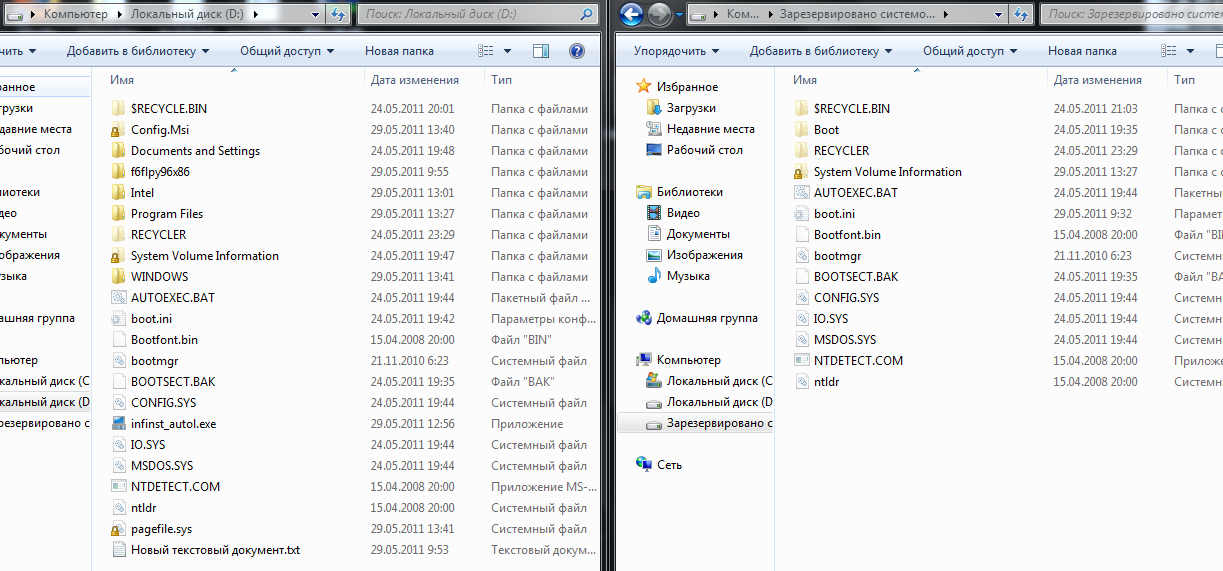Select the System Volume Information icon in right window
The image size is (1223, 571).
click(801, 171)
